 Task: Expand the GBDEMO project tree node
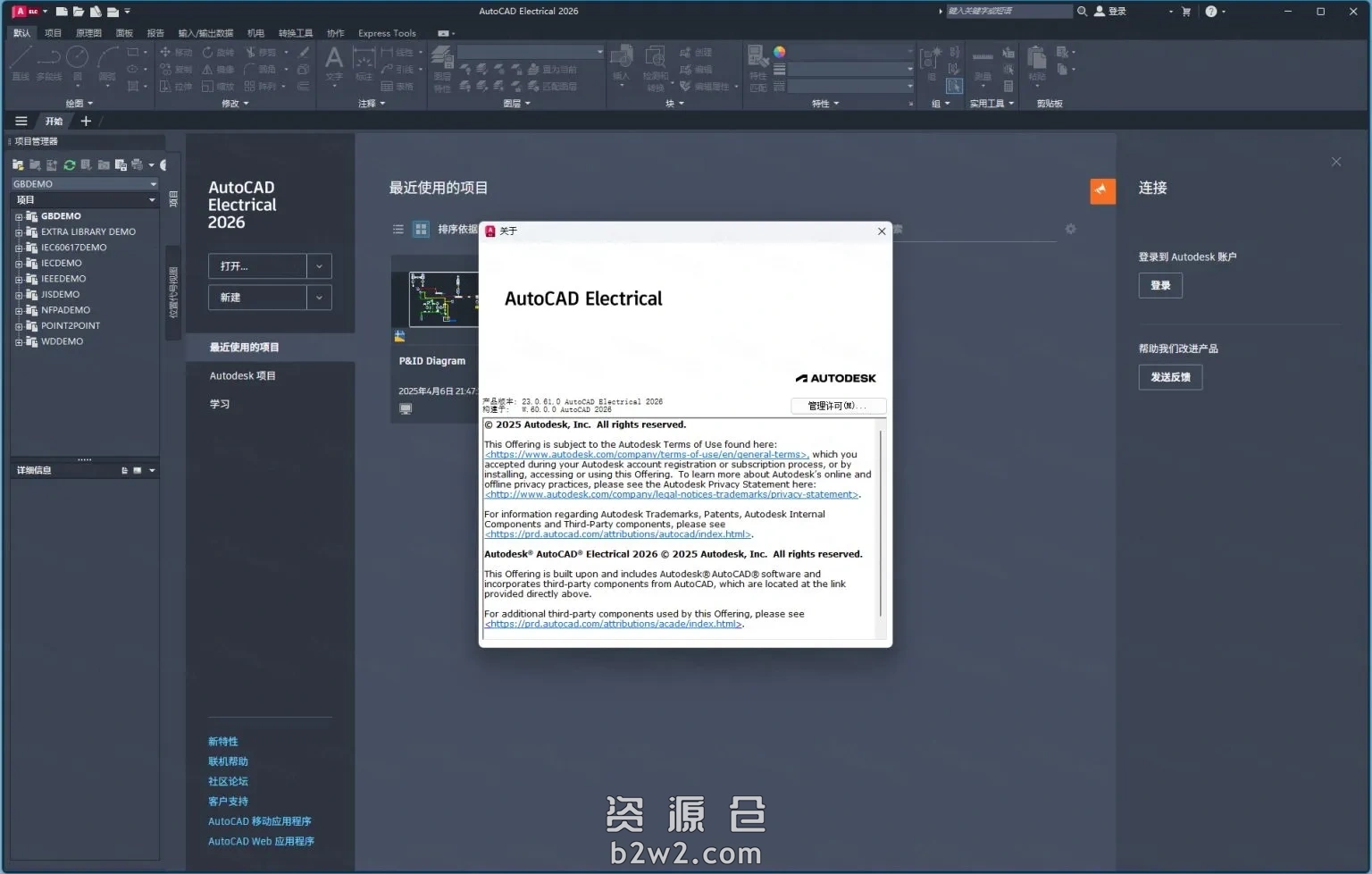tap(18, 217)
